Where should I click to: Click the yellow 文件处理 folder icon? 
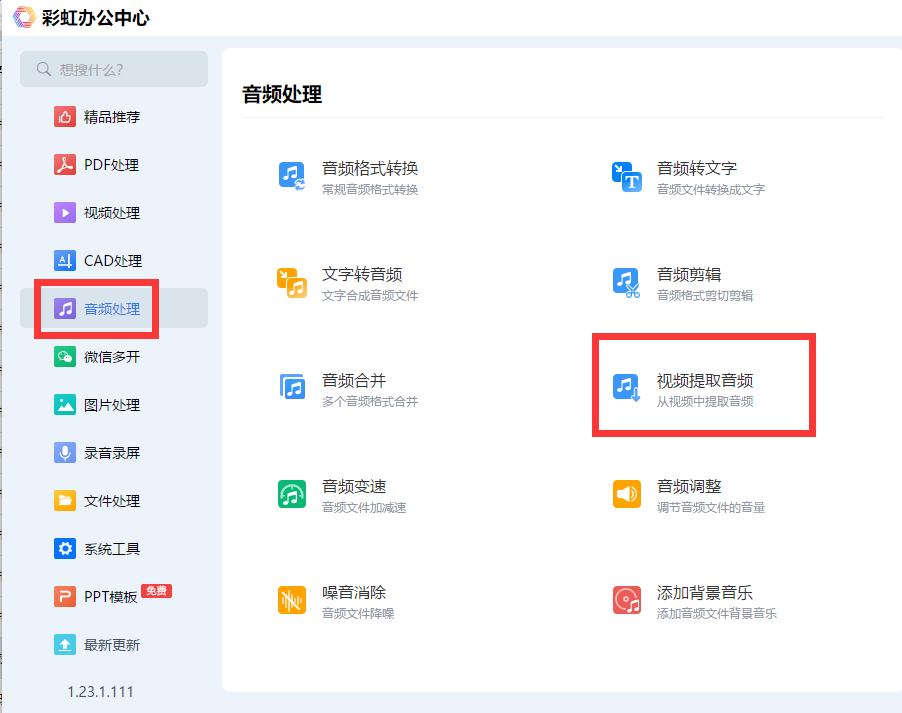point(65,501)
